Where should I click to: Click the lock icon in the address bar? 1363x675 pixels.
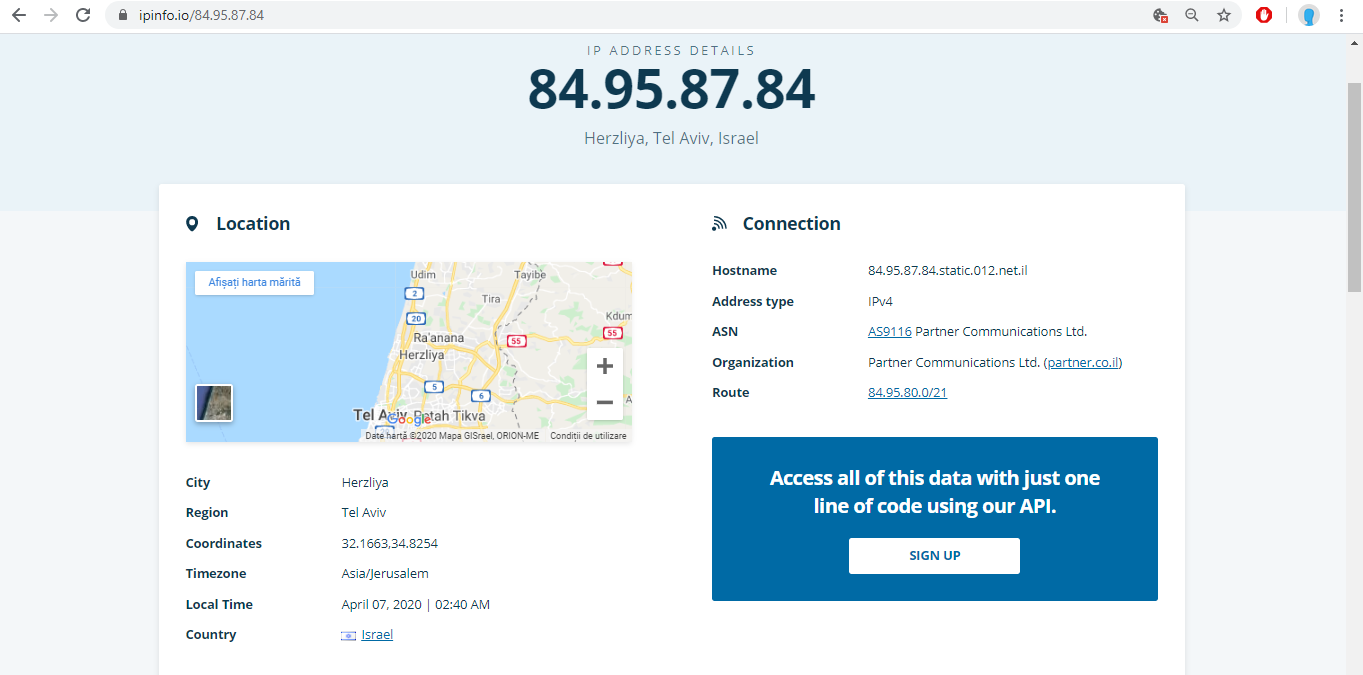[x=123, y=15]
